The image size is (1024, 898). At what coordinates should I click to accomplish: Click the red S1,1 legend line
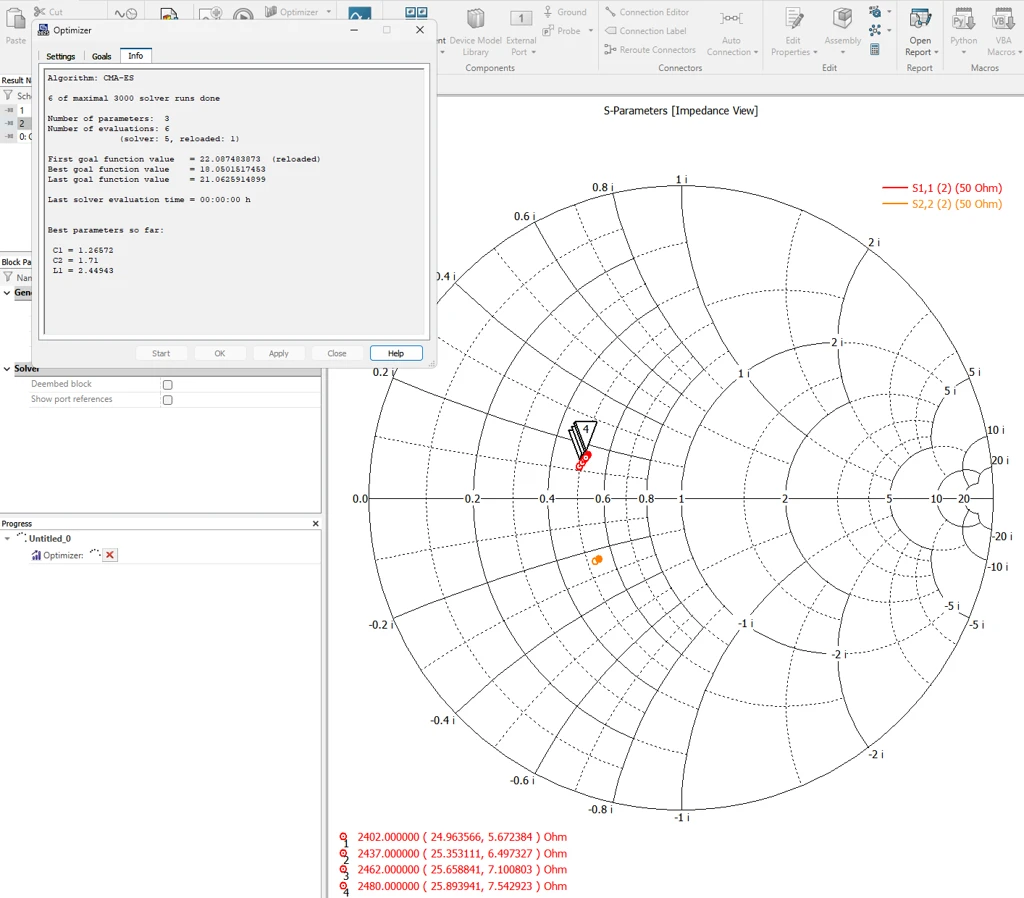coord(895,188)
